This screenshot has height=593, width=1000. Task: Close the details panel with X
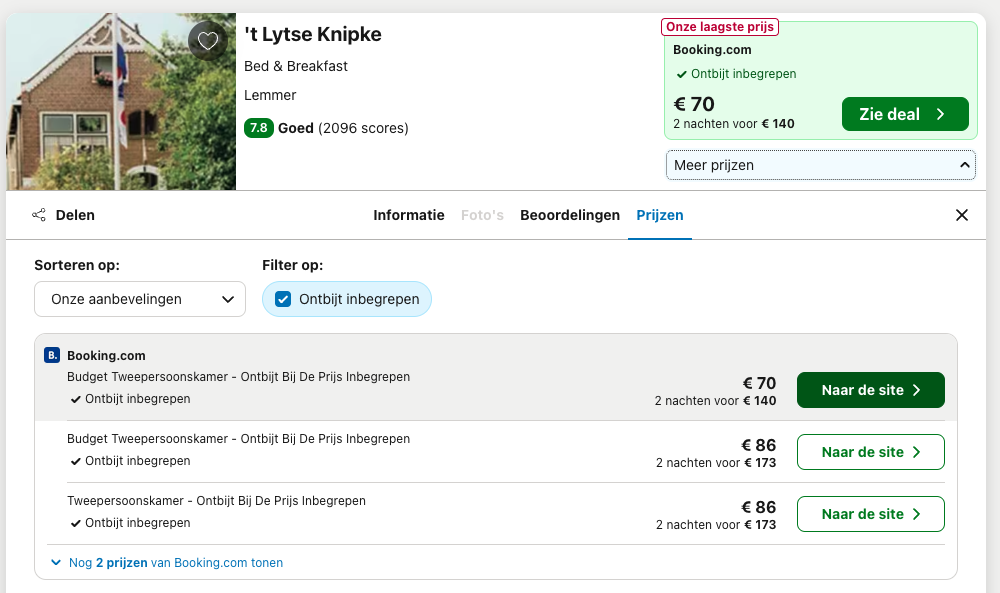pos(962,215)
